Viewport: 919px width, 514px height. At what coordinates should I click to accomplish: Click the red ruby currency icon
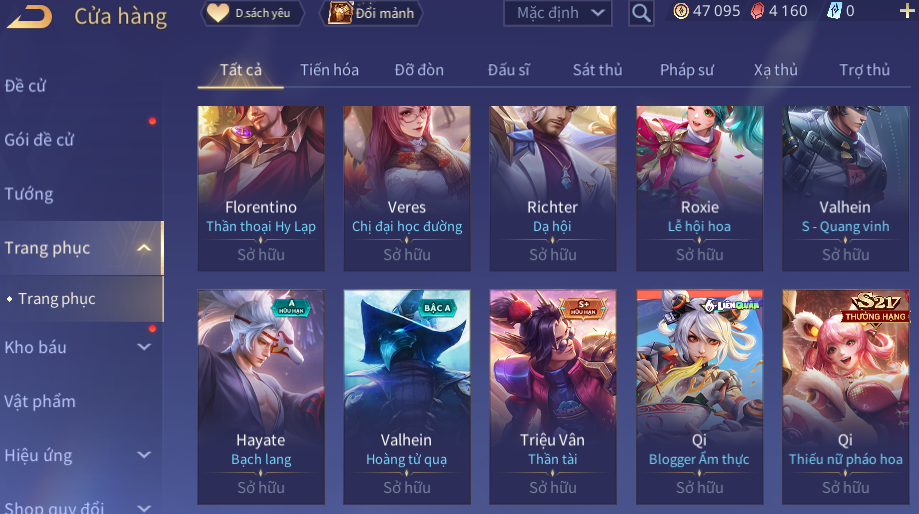(x=757, y=11)
